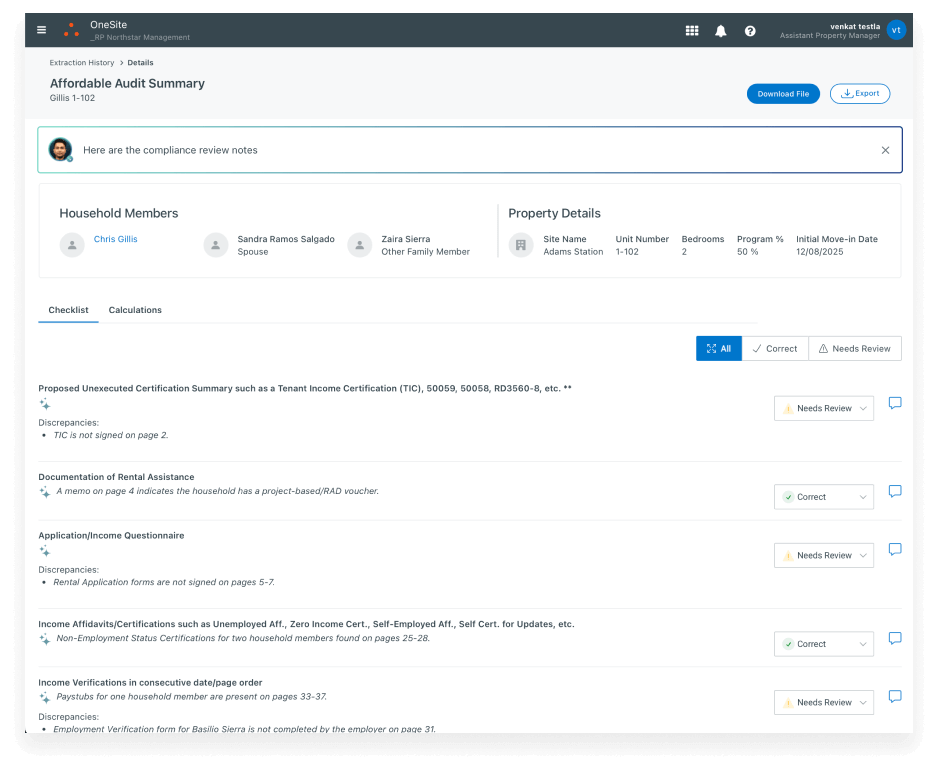
Task: Open status dropdown for Income Verifications row
Action: (824, 702)
